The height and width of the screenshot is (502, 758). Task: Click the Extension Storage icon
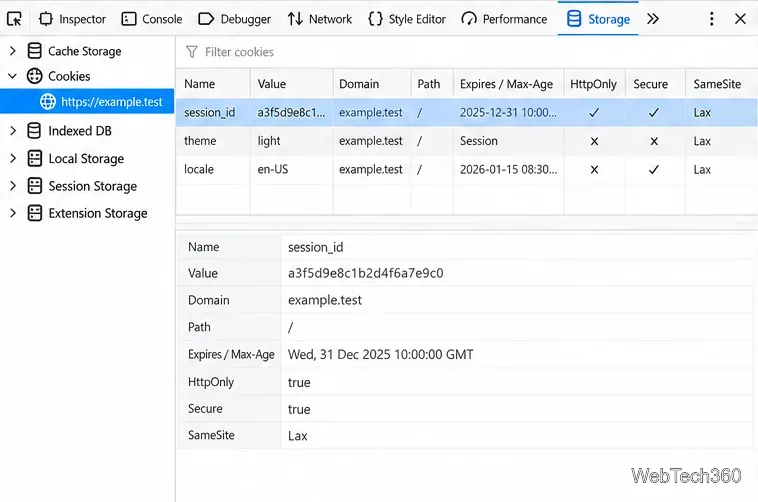pos(34,213)
